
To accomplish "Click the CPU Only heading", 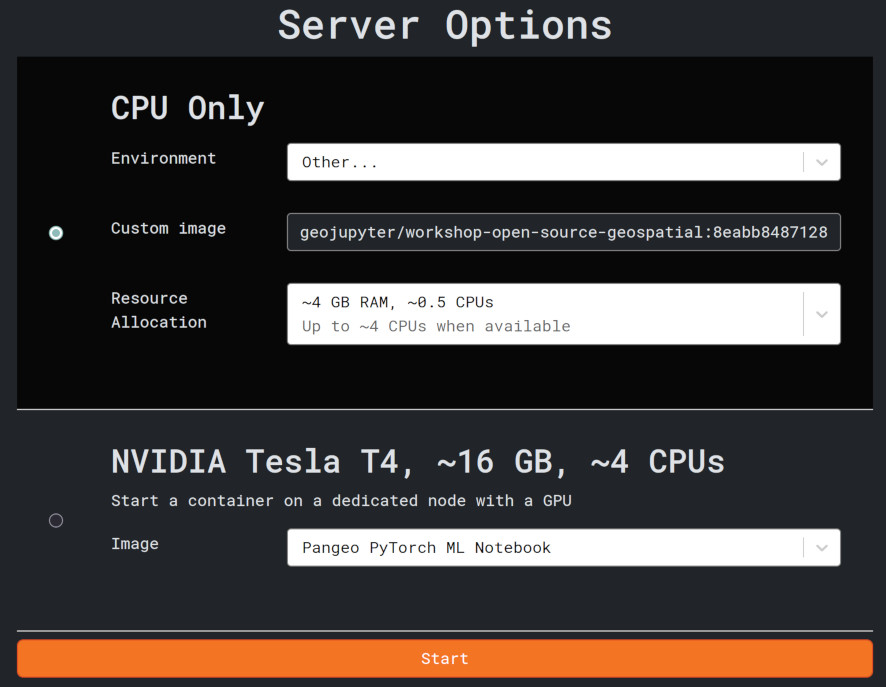I will coord(187,108).
